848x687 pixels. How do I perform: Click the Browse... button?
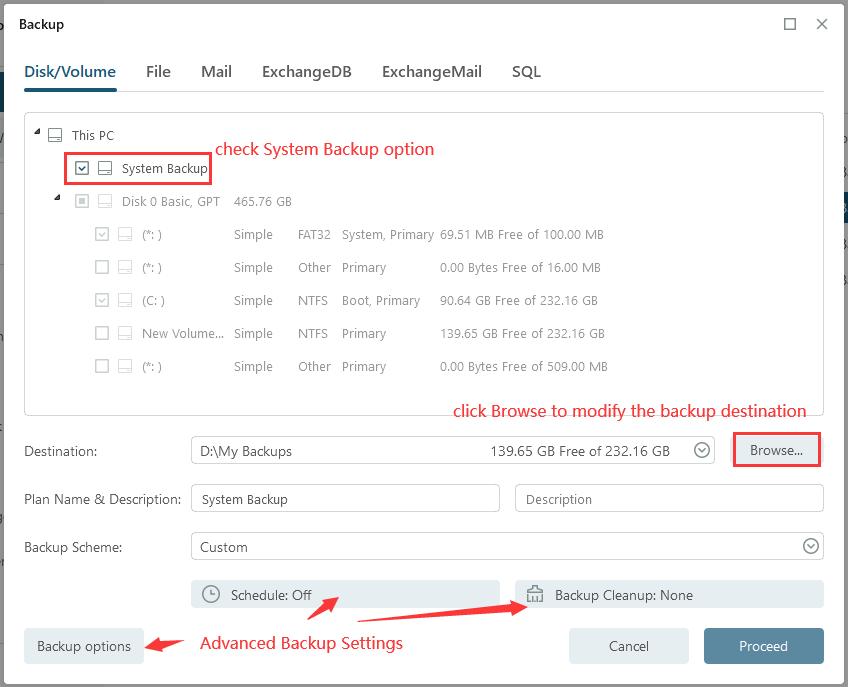pyautogui.click(x=776, y=450)
